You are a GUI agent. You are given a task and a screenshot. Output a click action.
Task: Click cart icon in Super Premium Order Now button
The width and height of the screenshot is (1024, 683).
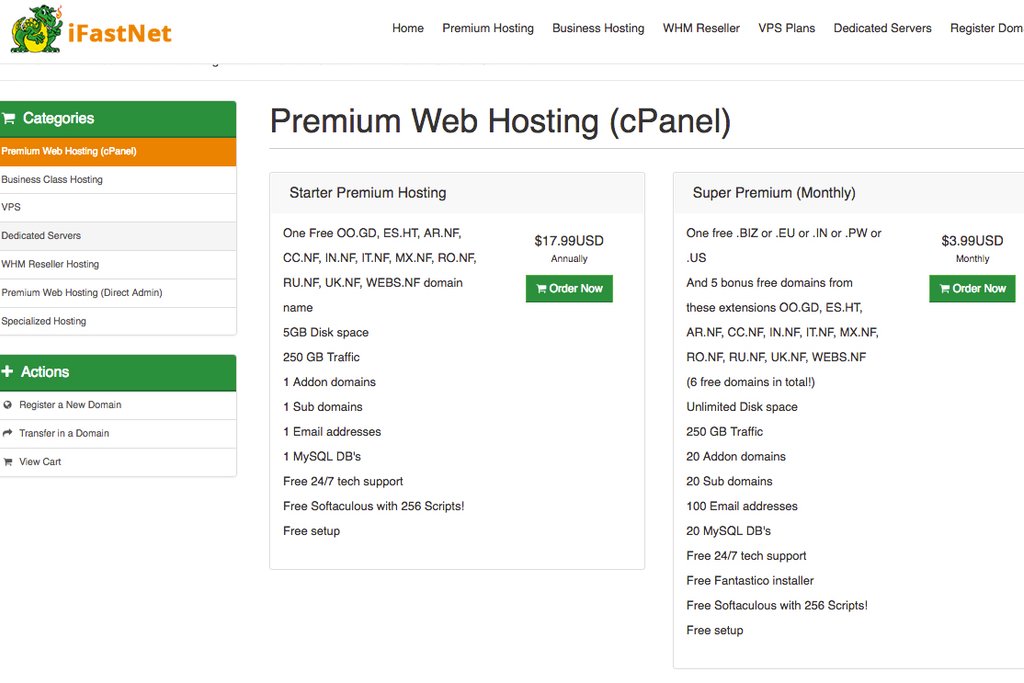click(944, 289)
